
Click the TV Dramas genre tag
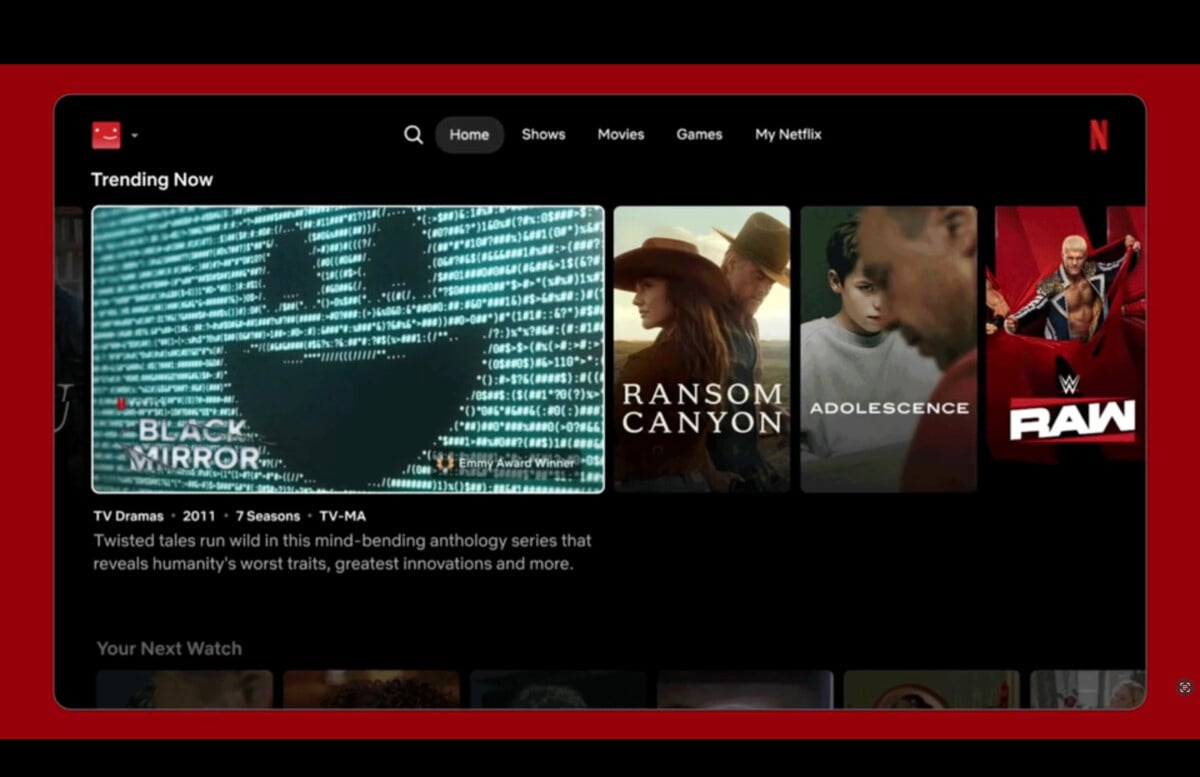(x=127, y=516)
